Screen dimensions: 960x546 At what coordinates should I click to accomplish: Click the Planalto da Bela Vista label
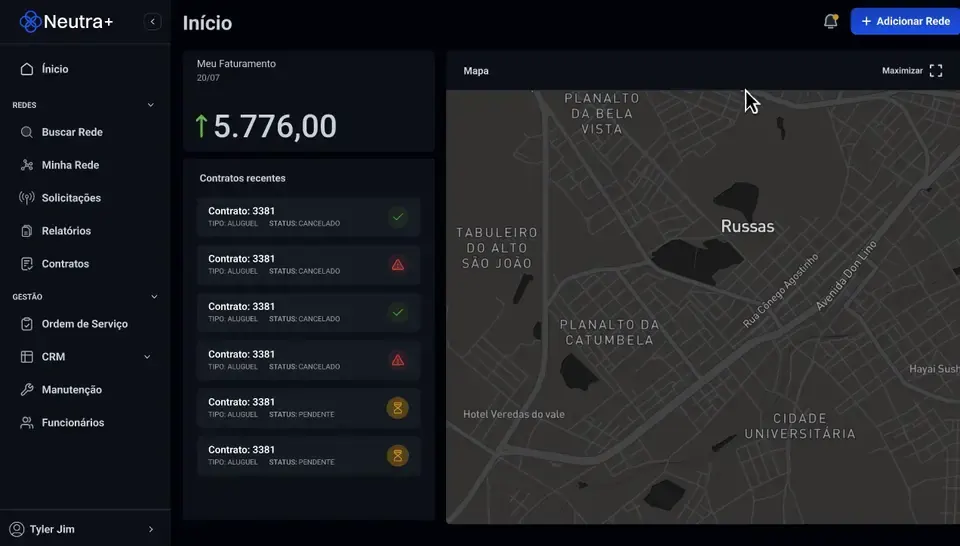(x=602, y=114)
